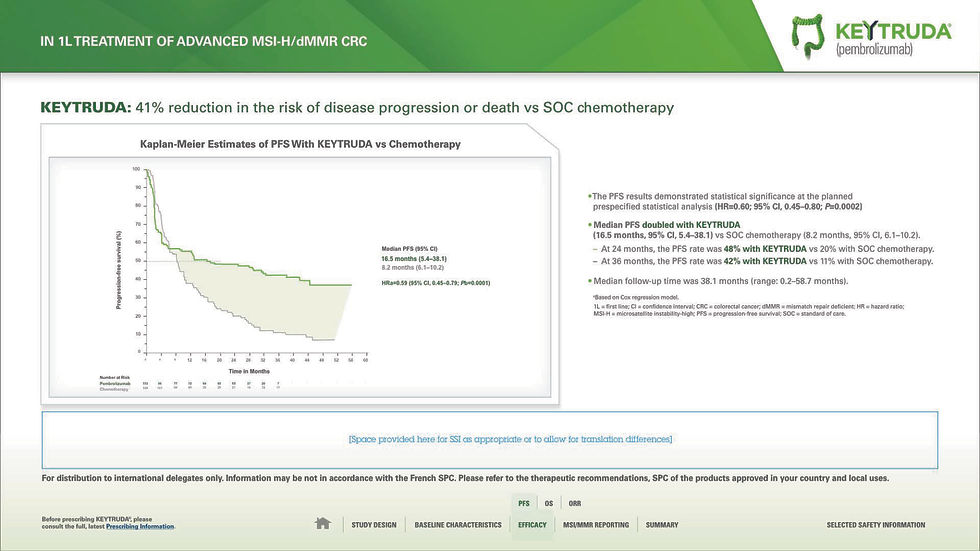Screen dimensions: 980x551
Task: Click the 'Progression-free survival (%)' axis label
Action: [118, 269]
